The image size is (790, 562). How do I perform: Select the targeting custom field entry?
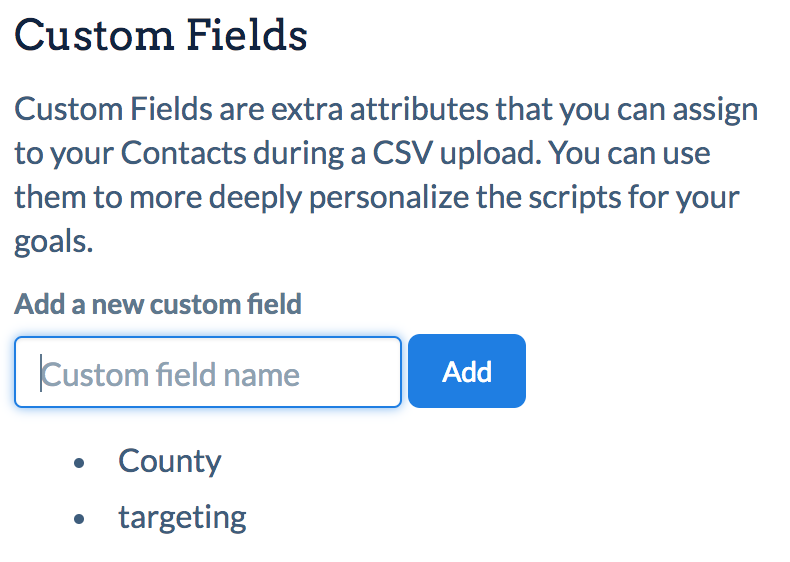point(182,518)
